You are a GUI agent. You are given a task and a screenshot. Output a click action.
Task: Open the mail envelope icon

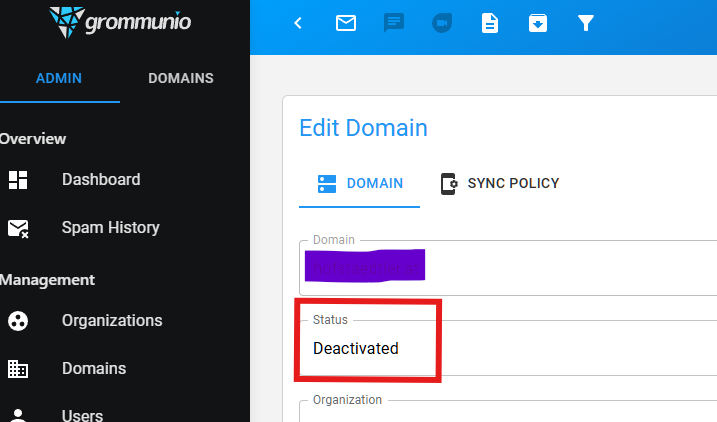click(x=346, y=23)
